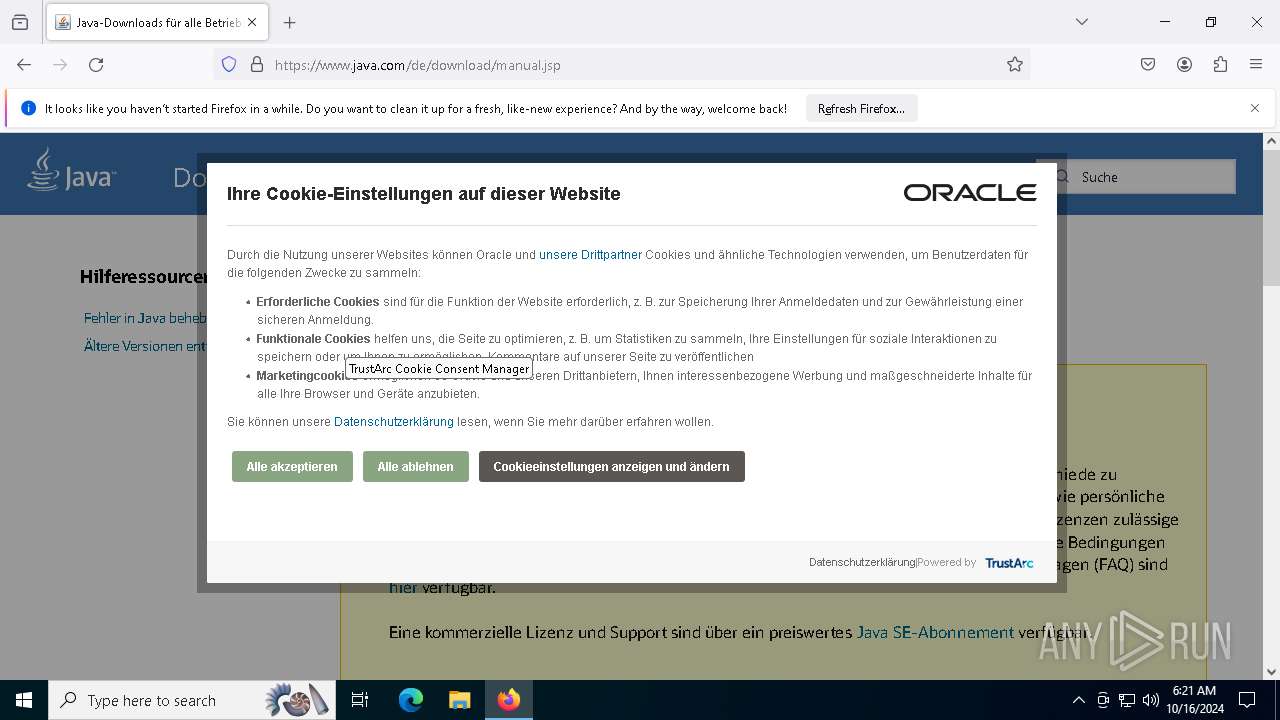1280x720 pixels.
Task: Click the java.com URL address bar
Action: click(x=620, y=65)
